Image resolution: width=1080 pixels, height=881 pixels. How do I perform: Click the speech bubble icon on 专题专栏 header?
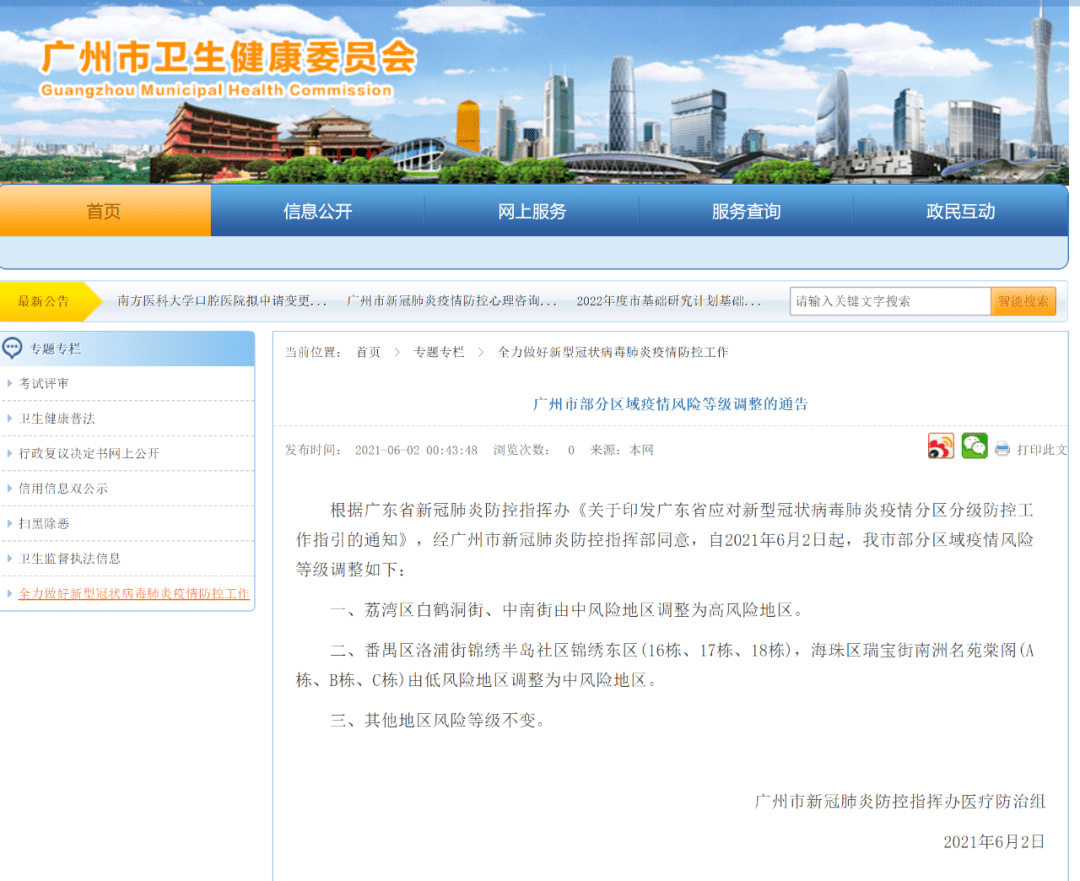(14, 348)
